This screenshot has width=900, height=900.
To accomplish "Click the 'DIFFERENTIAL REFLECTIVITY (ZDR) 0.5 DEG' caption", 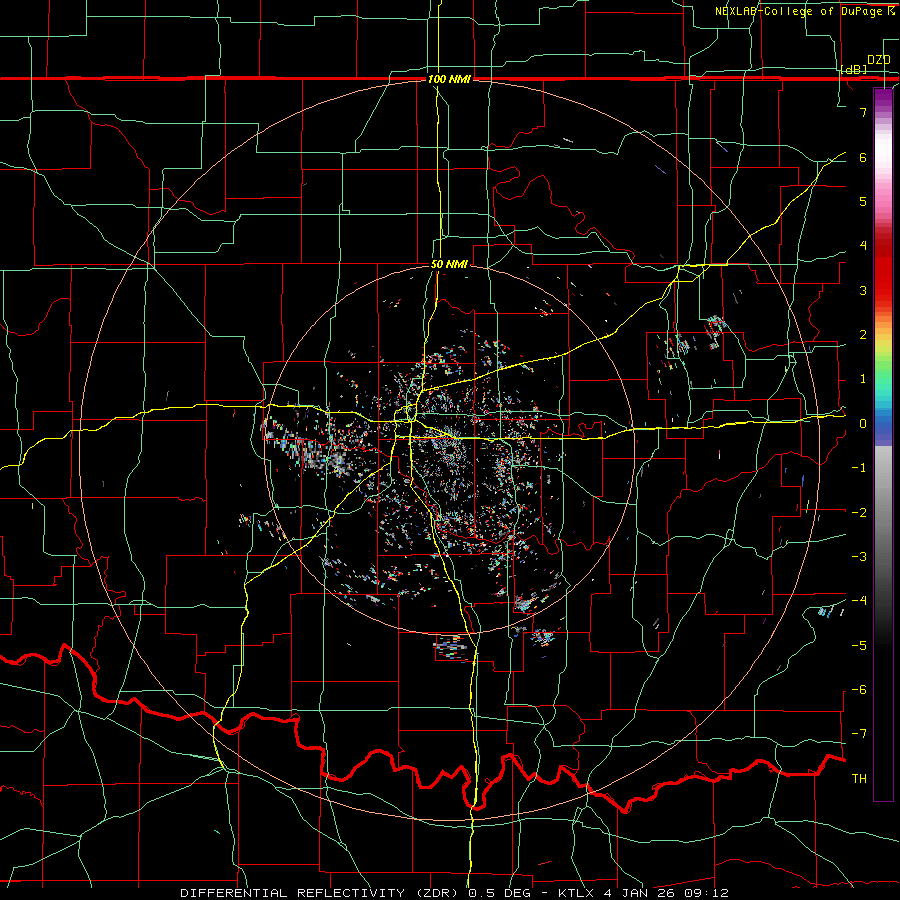I will click(x=359, y=893).
